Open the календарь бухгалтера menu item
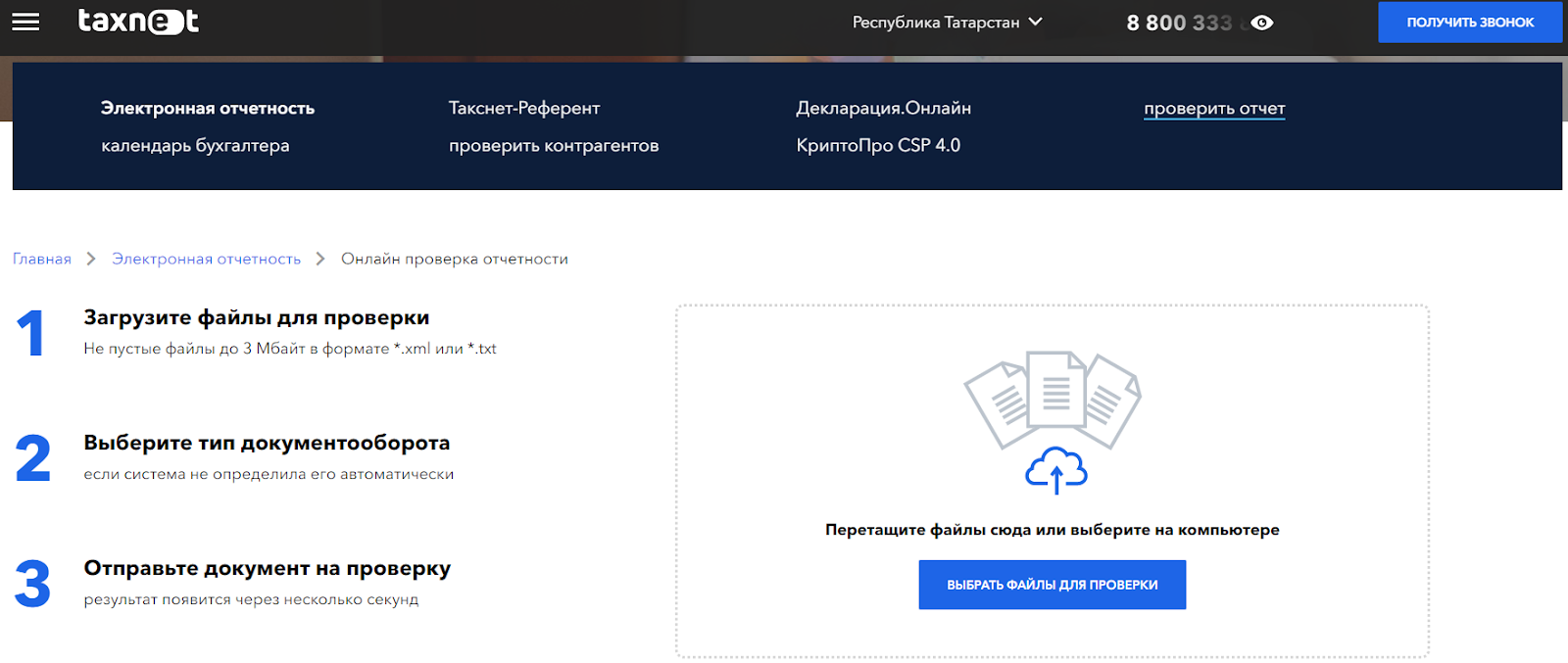Screen dimensions: 1568x663 (x=196, y=146)
